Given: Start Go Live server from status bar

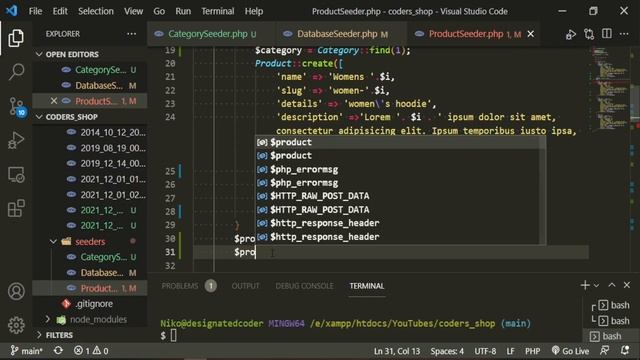Looking at the screenshot, I should point(570,351).
